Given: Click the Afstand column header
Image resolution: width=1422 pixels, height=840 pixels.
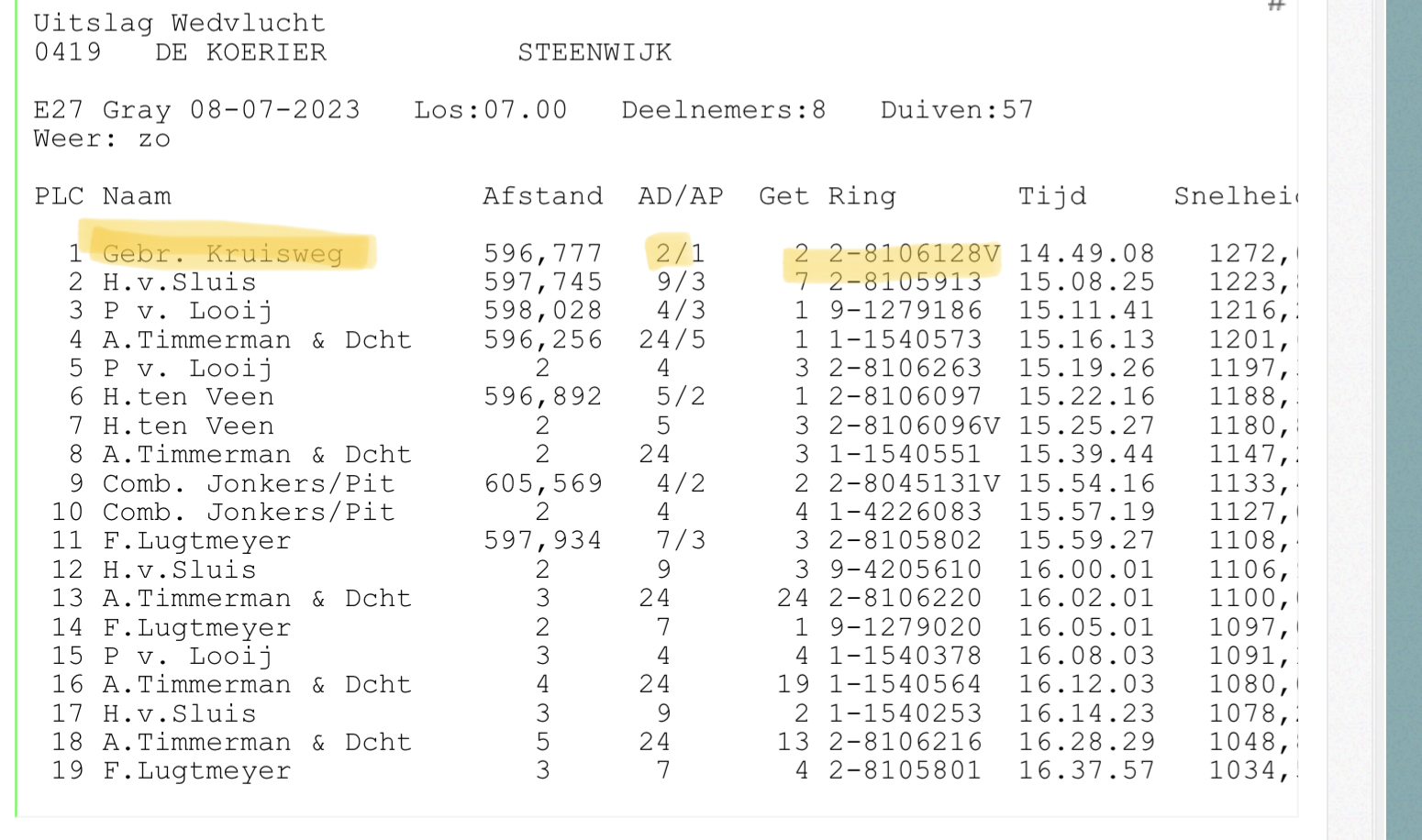Looking at the screenshot, I should pos(542,196).
